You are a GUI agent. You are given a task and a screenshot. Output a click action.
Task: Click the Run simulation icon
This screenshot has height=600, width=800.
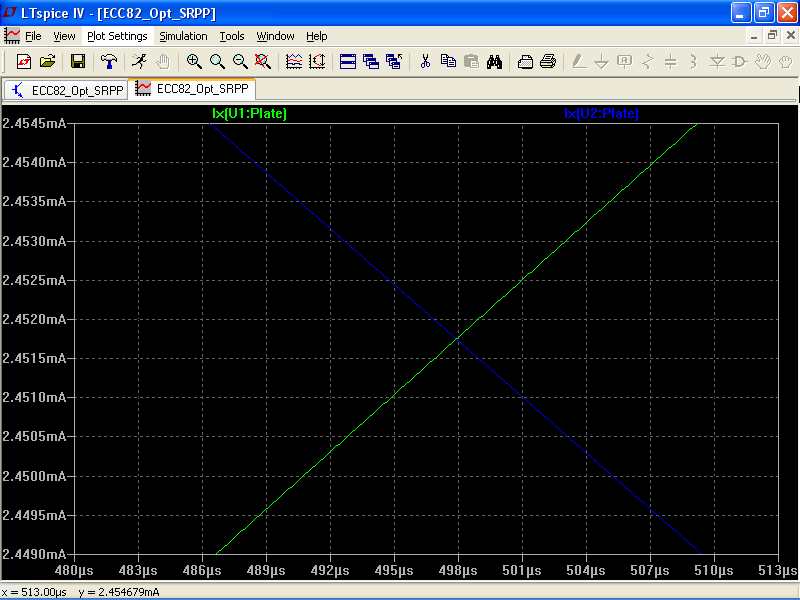click(139, 62)
